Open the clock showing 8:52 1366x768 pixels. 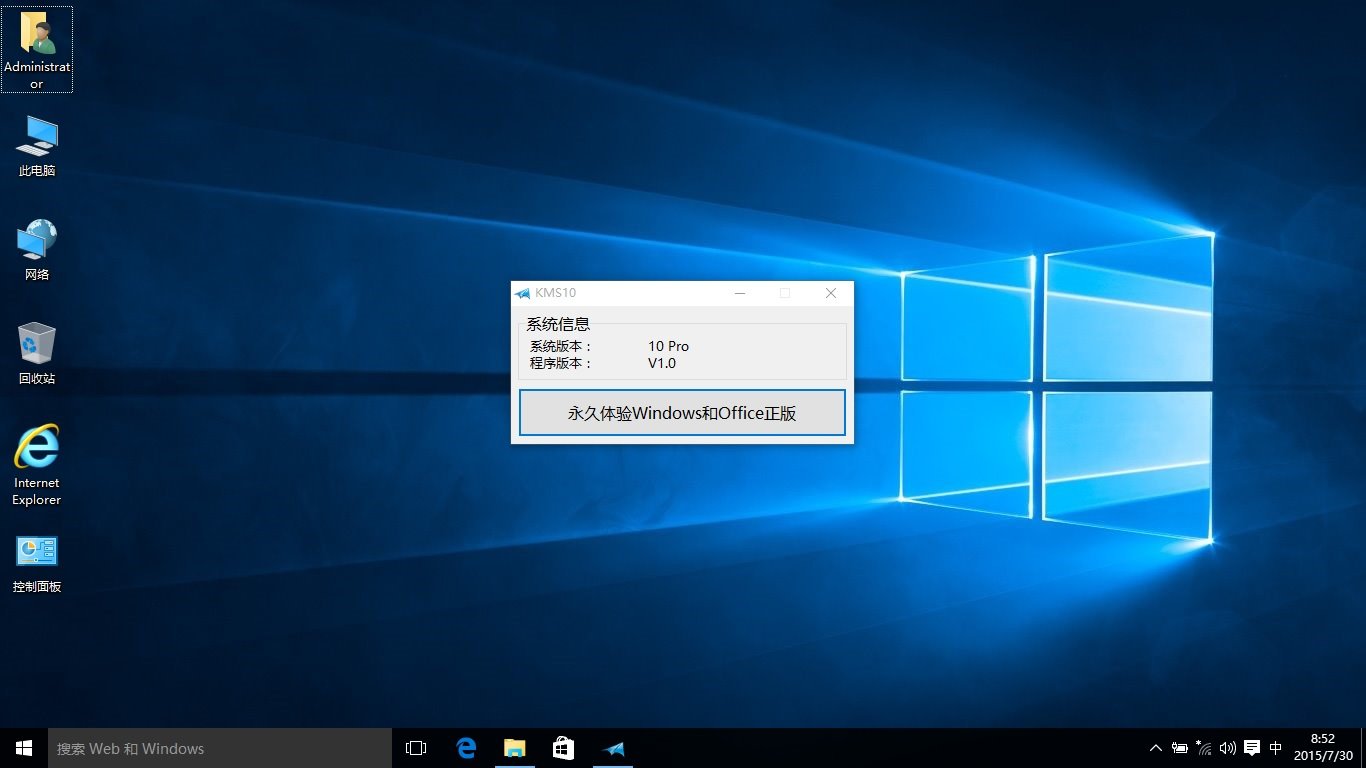pos(1322,748)
